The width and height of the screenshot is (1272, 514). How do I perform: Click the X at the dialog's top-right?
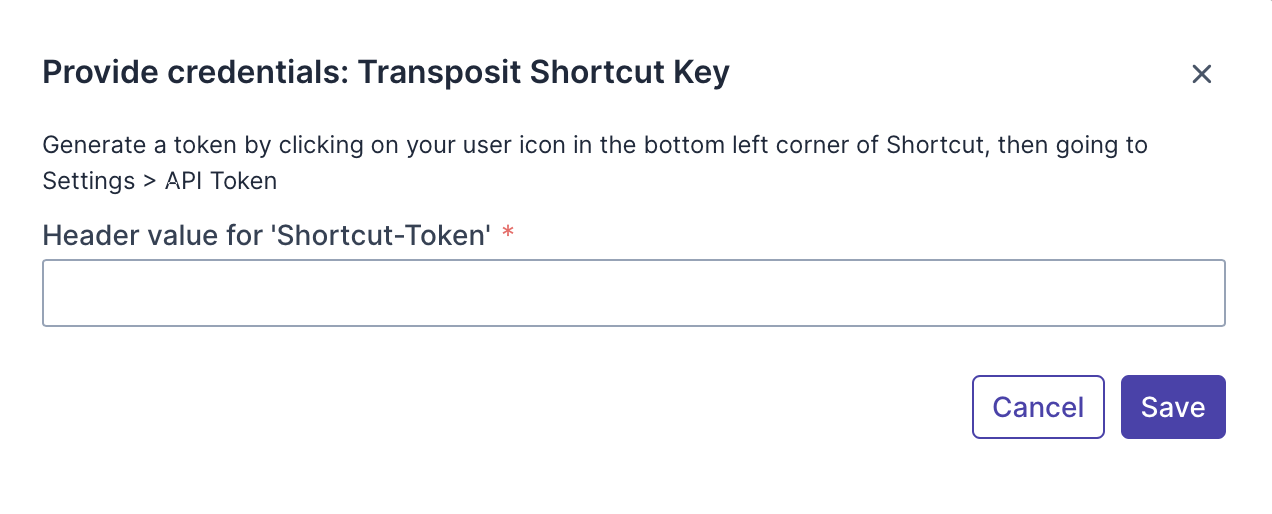pyautogui.click(x=1201, y=74)
